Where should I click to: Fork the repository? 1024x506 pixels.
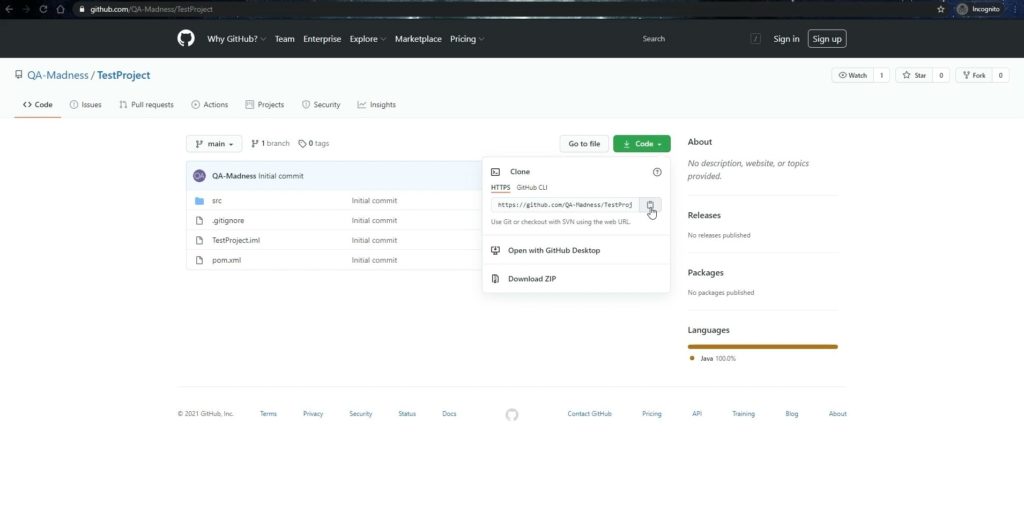click(x=974, y=75)
